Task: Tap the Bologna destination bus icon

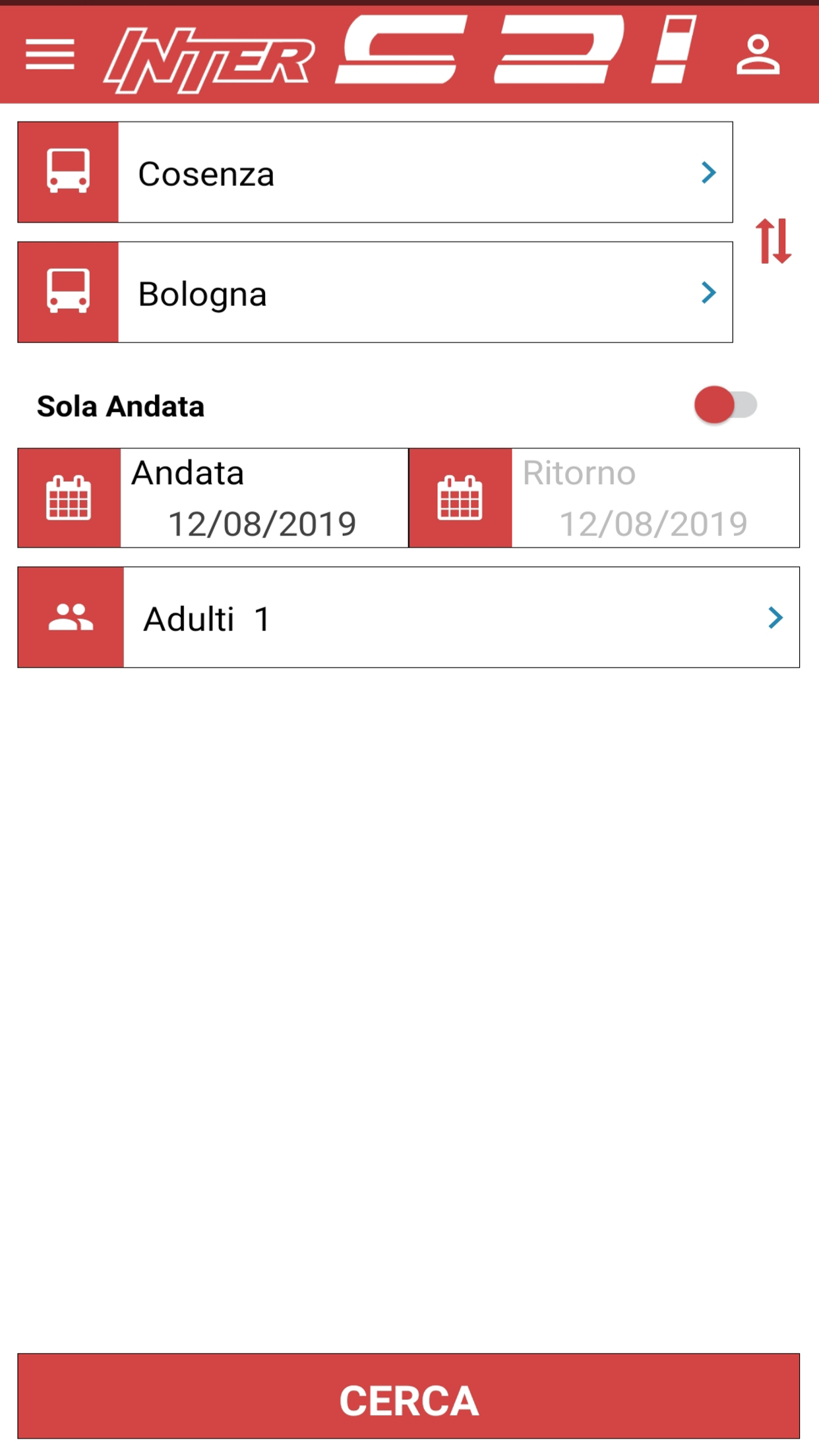Action: click(68, 292)
